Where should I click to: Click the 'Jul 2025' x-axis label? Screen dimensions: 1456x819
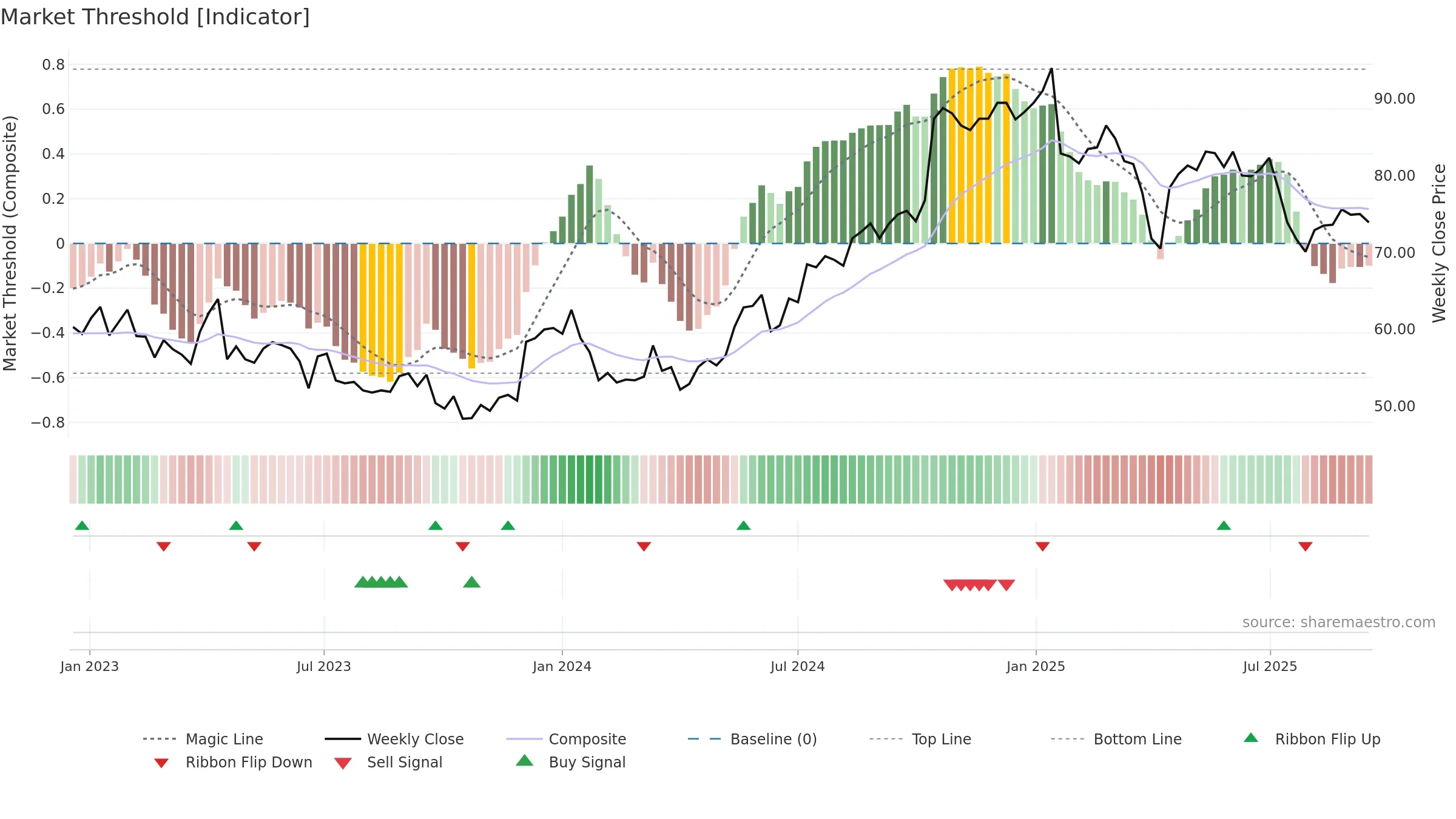(x=1270, y=667)
